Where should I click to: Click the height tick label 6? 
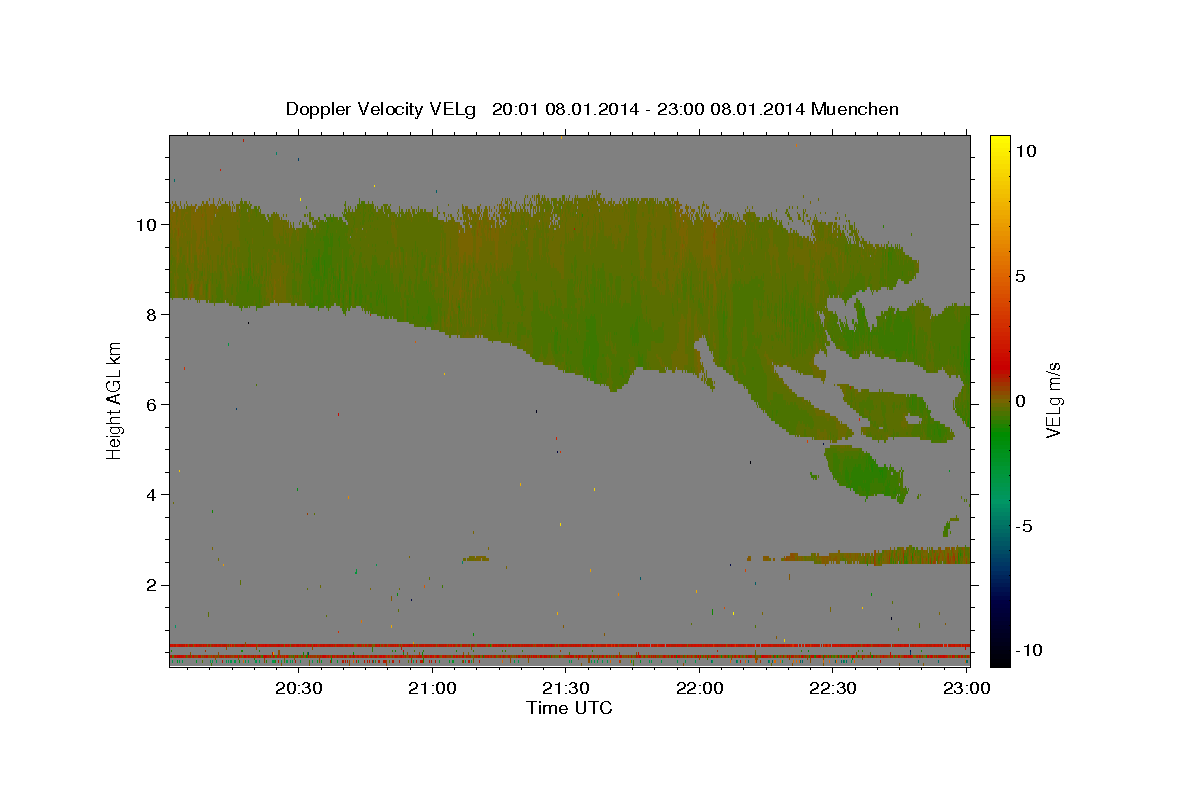point(152,404)
